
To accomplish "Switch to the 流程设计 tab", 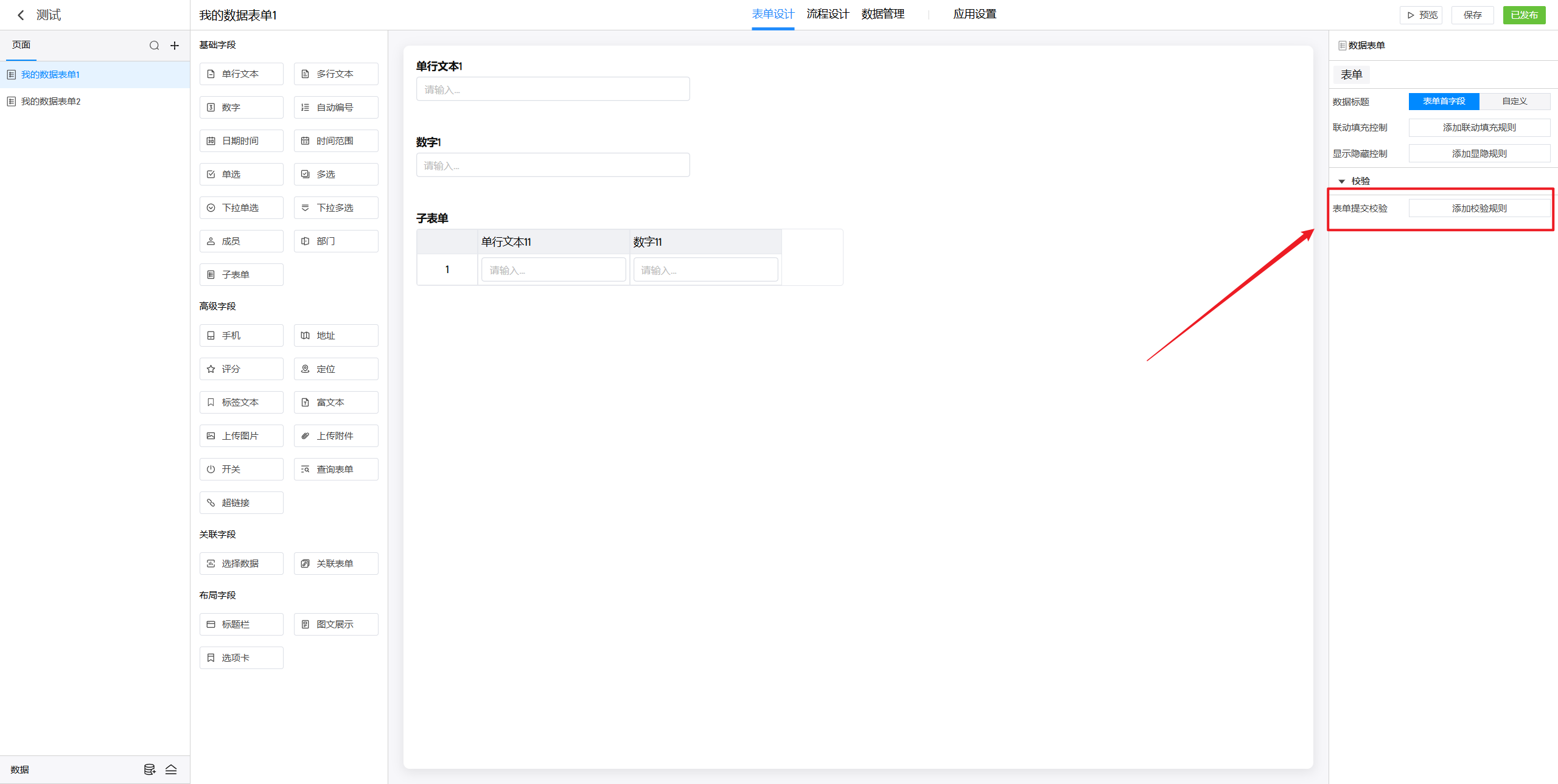I will click(828, 14).
